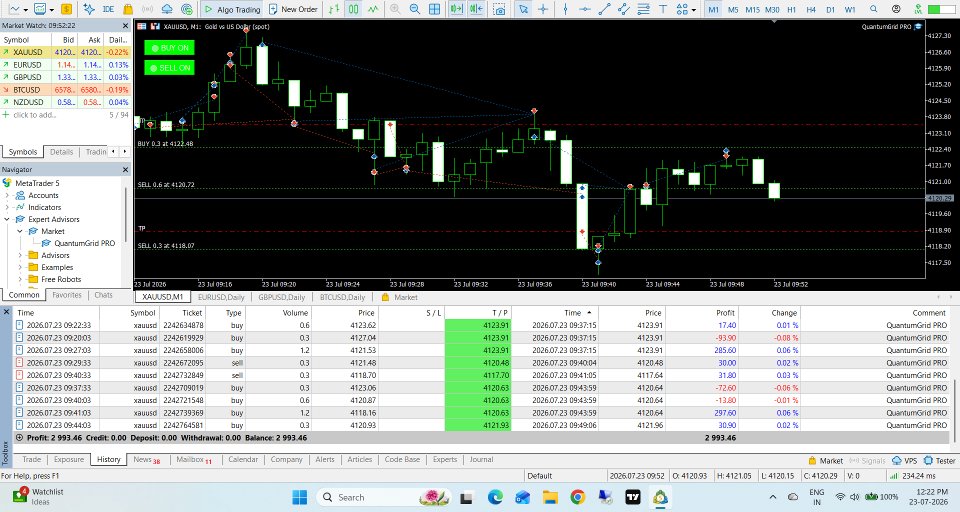Click the chart auto-scroll icon
Screen dimensions: 960x512
click(x=456, y=9)
